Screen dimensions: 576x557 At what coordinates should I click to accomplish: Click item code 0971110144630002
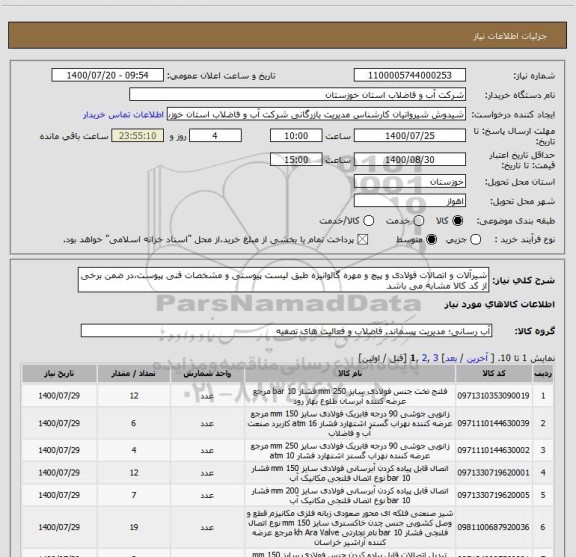(493, 450)
